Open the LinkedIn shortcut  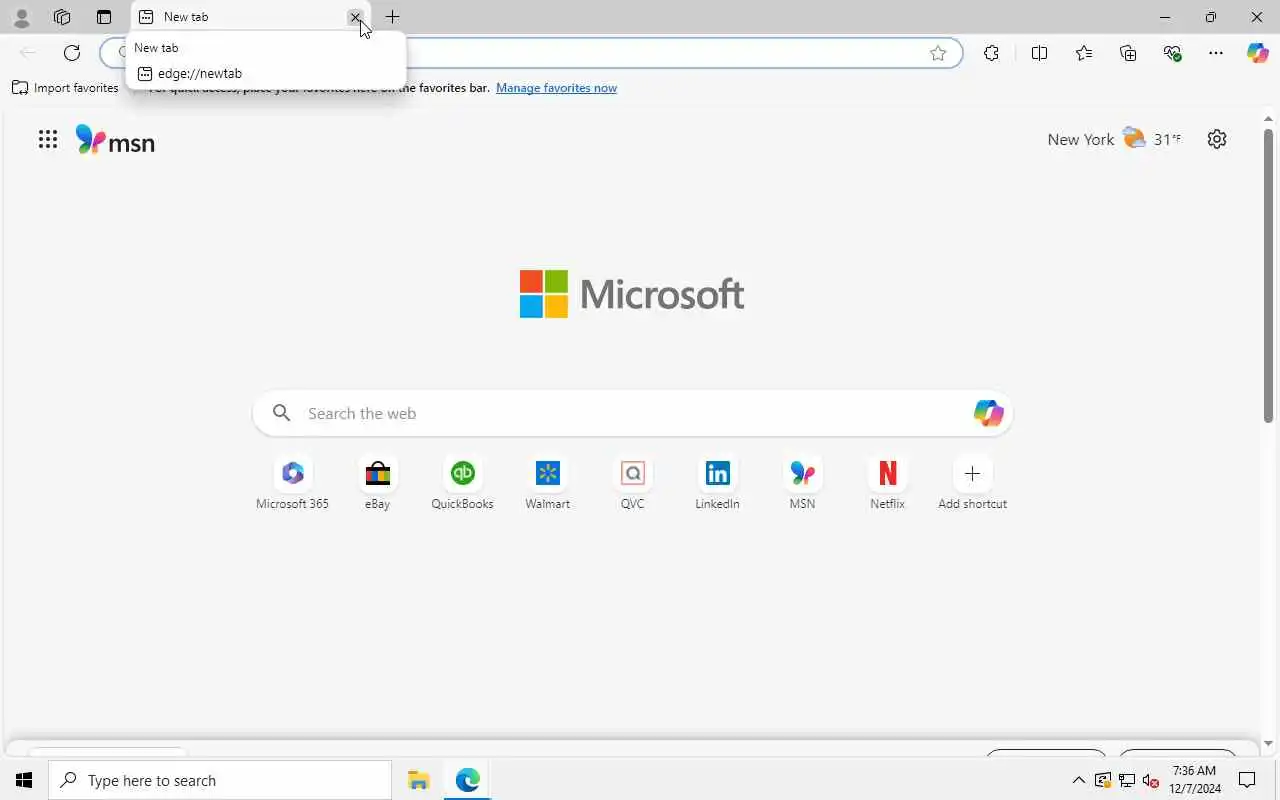tap(717, 483)
